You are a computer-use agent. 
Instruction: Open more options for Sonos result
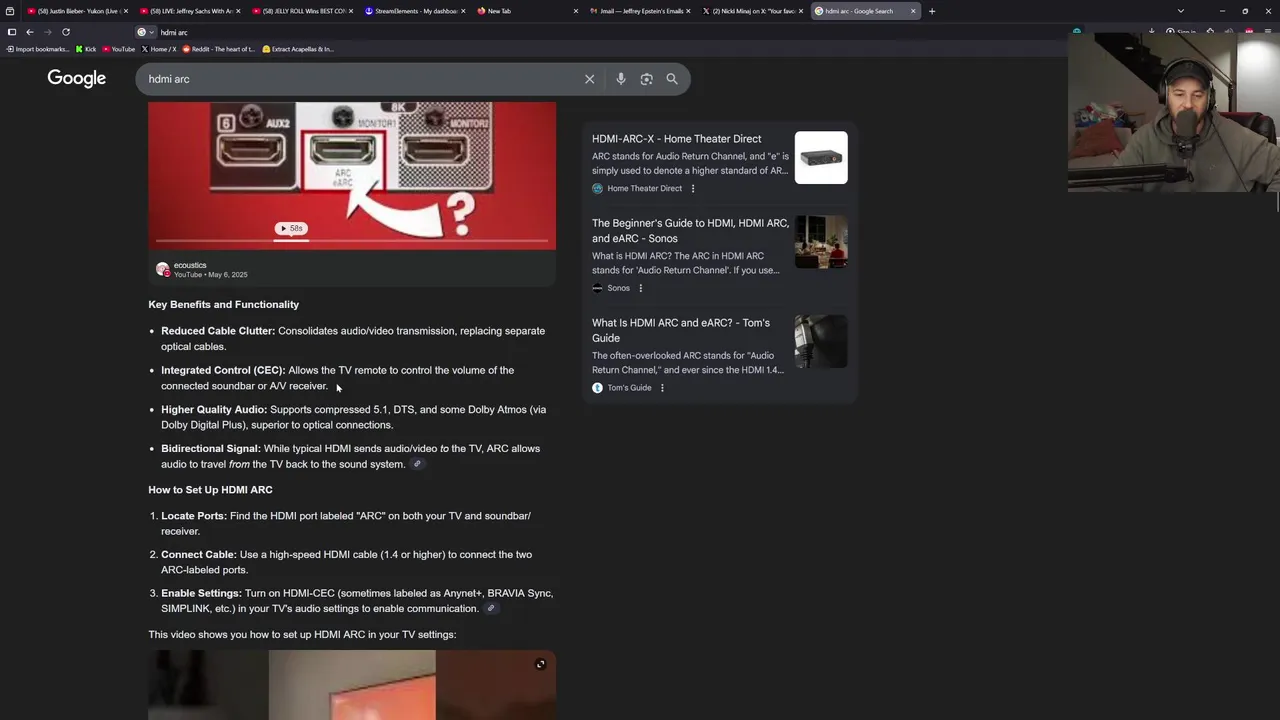point(640,288)
